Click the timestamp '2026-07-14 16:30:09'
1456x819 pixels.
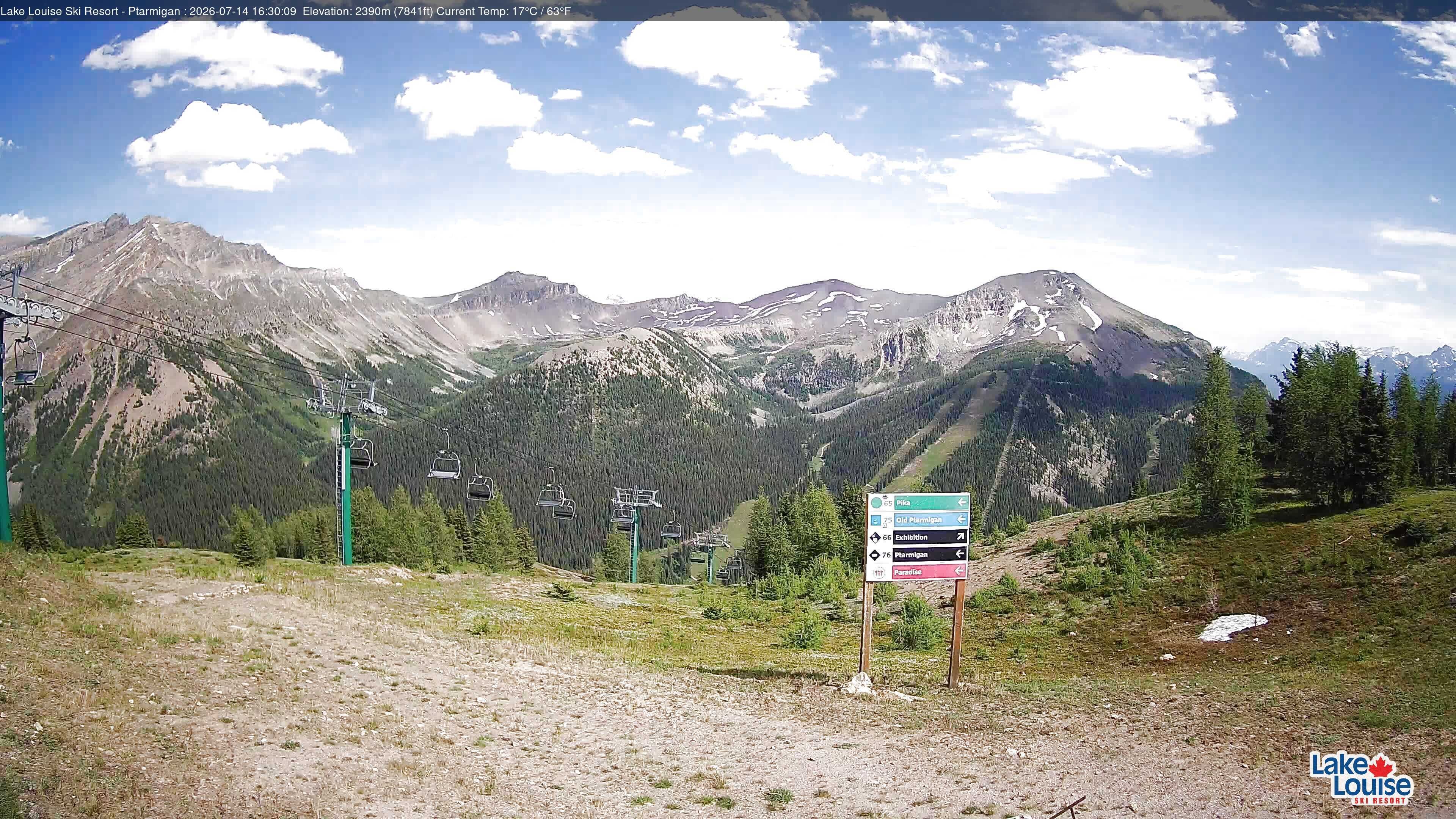243,11
